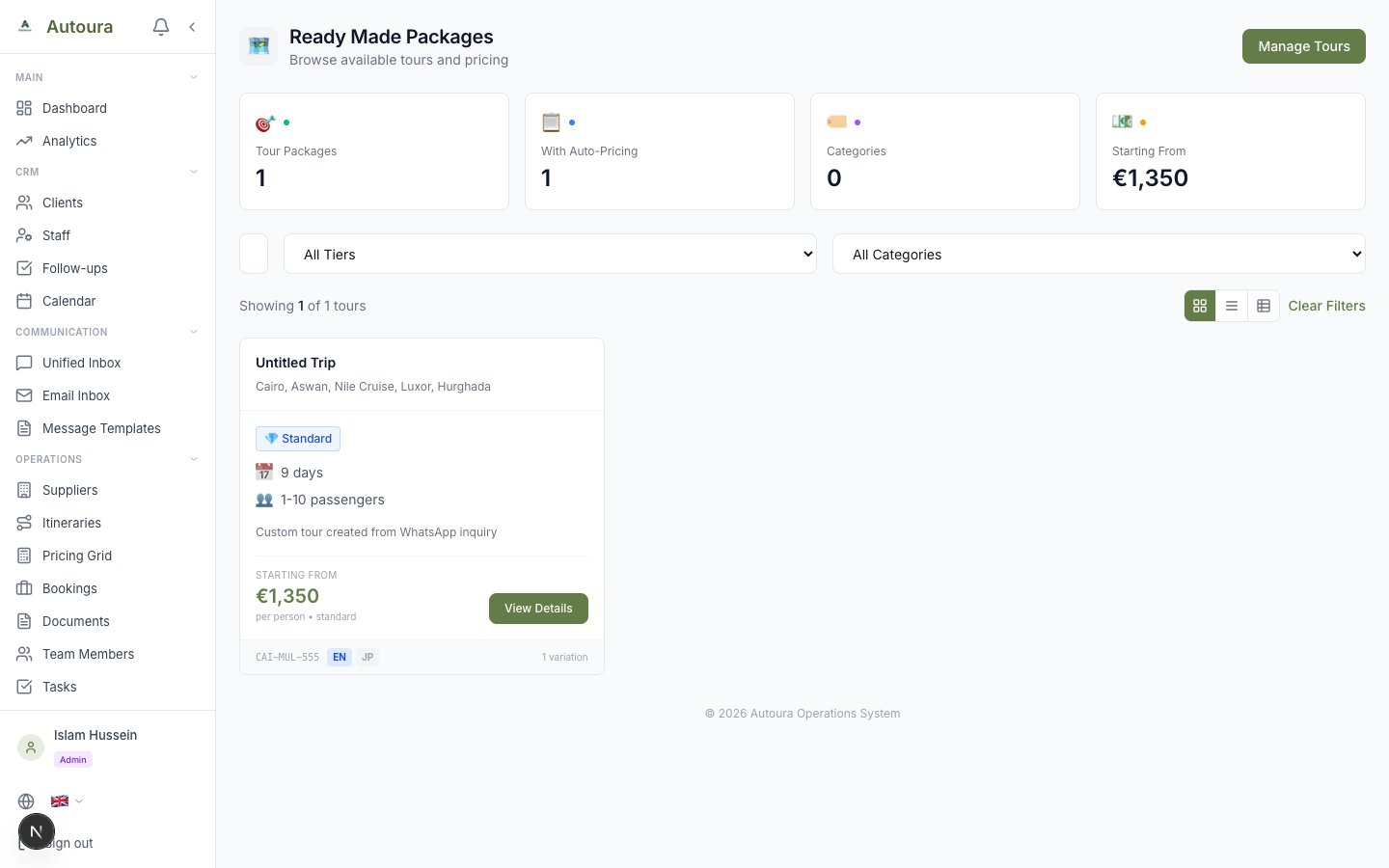1389x868 pixels.
Task: Click Starting From money icon
Action: [1122, 122]
